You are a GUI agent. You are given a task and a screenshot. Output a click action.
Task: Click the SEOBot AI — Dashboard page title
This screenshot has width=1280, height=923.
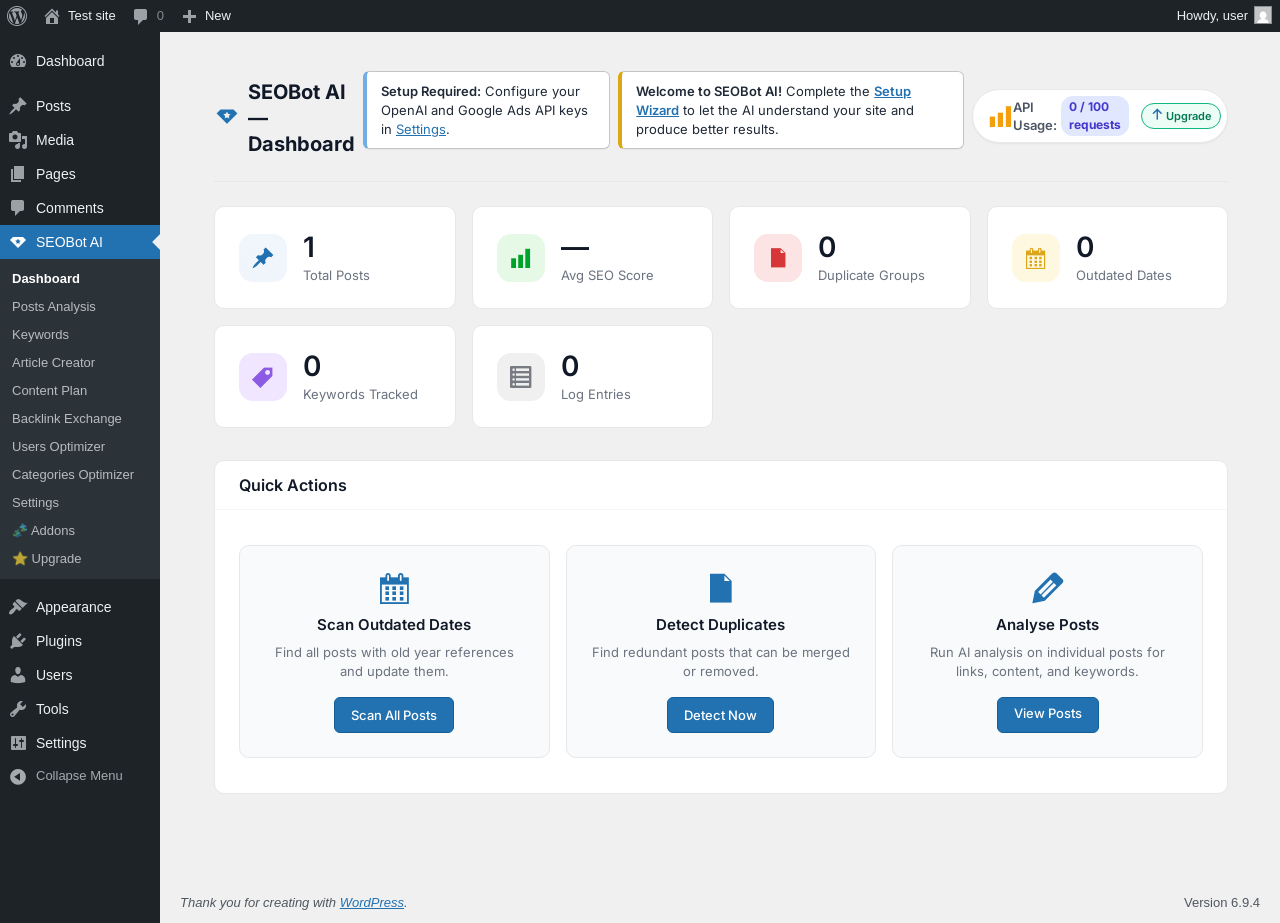coord(301,118)
